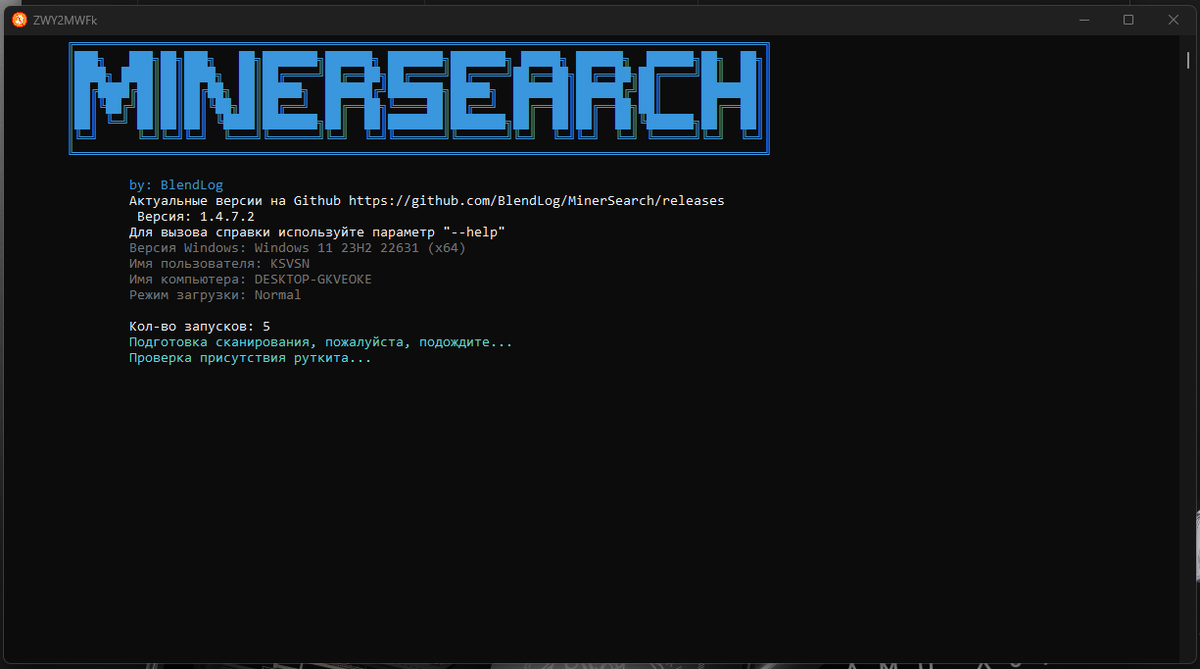Close the console window

click(x=1171, y=20)
